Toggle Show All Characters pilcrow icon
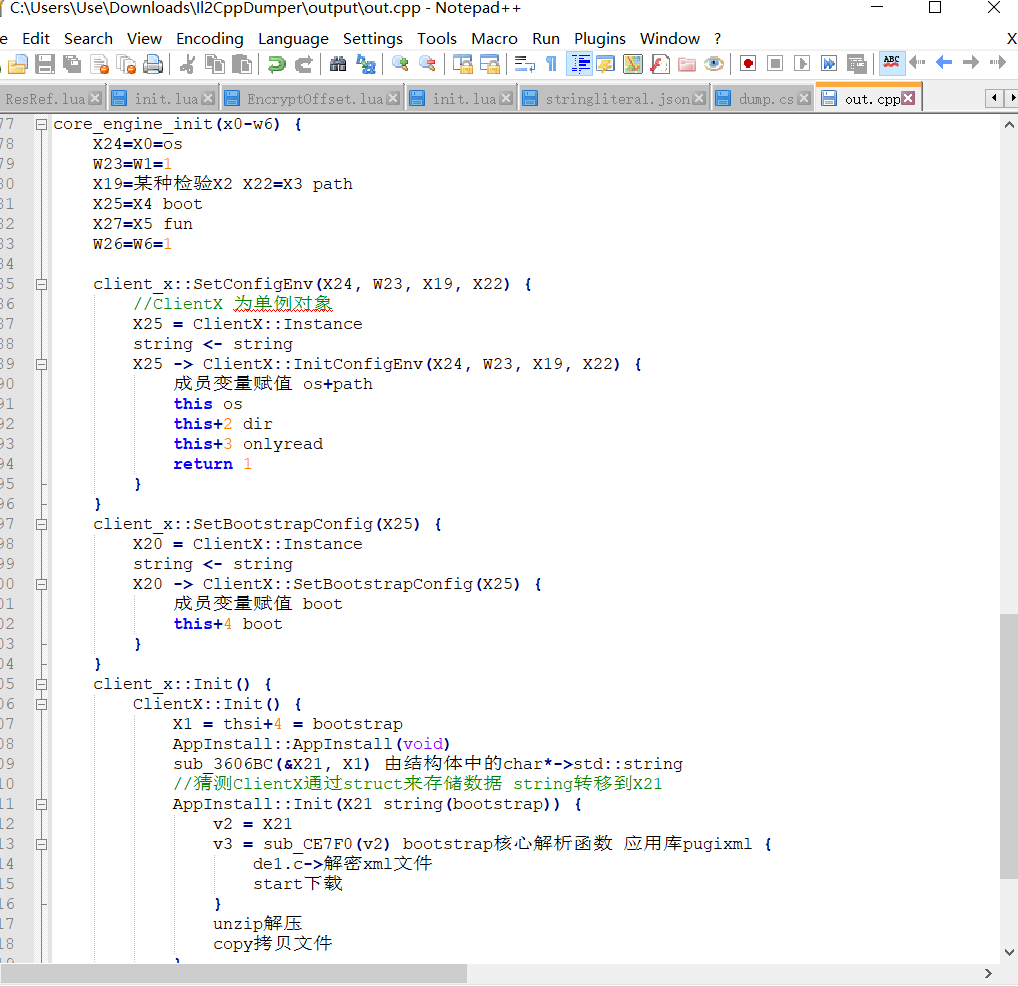 pyautogui.click(x=551, y=64)
